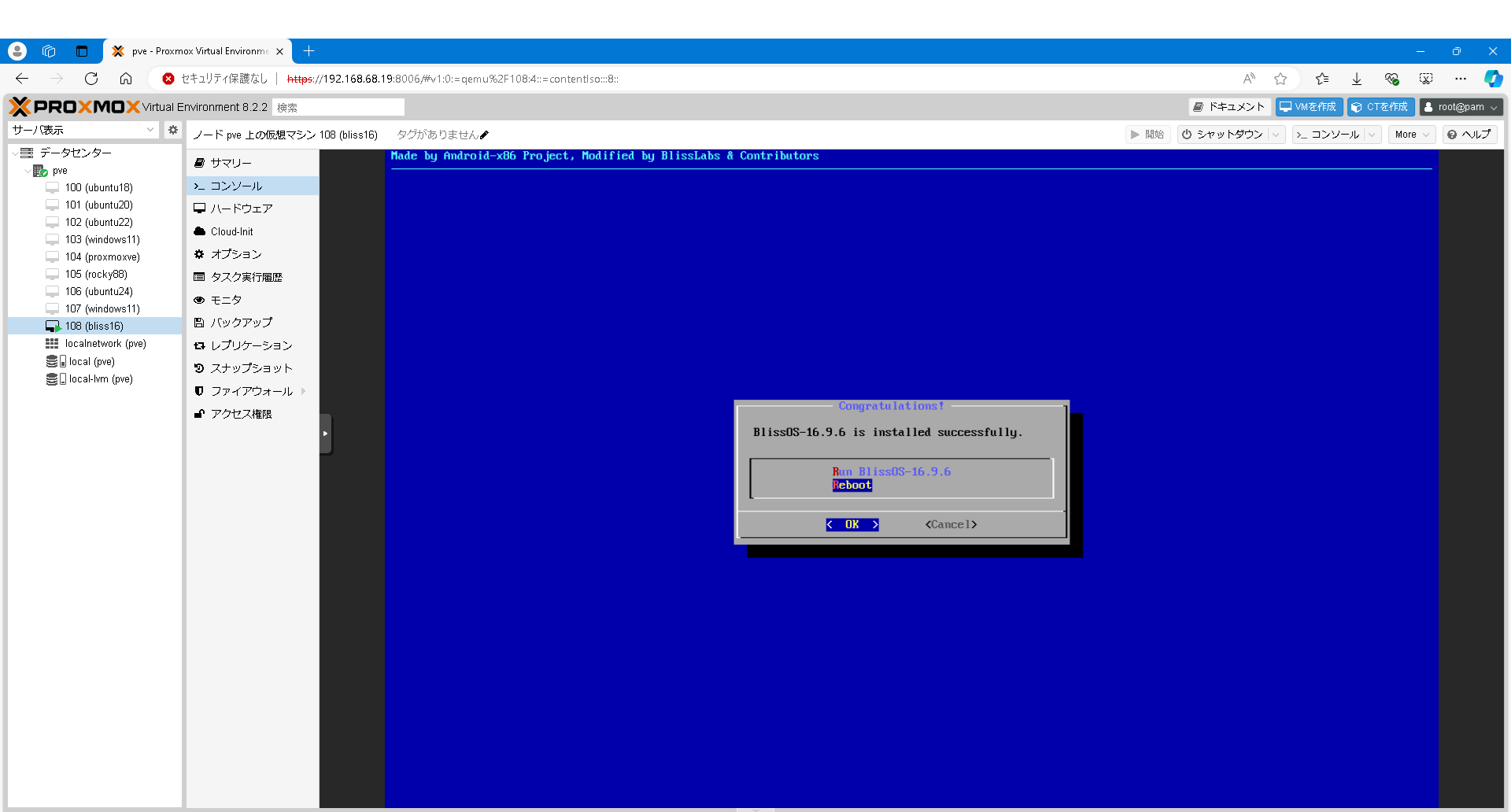Click OK in the installer dialog

tap(852, 525)
